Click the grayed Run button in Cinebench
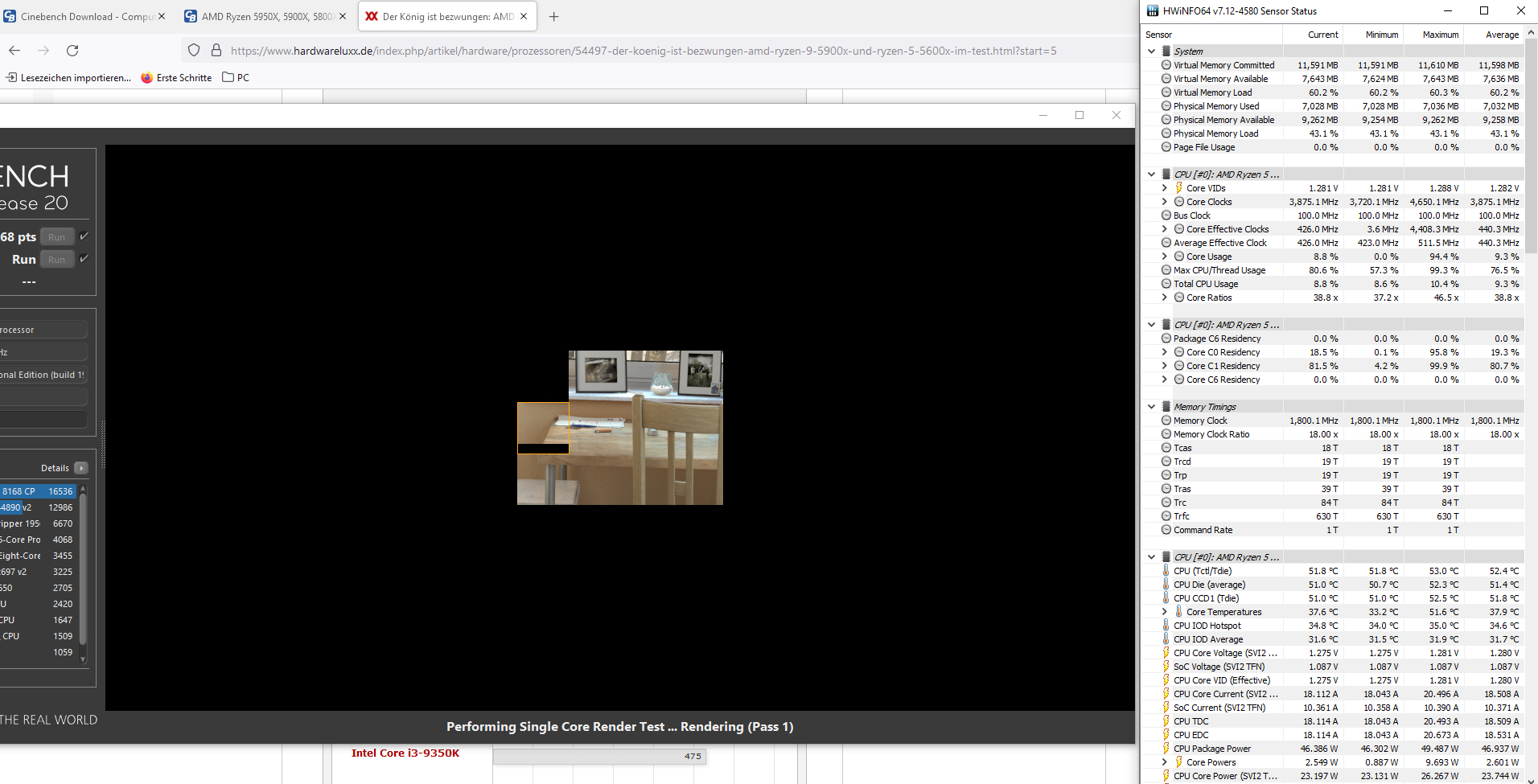Screen dimensions: 1538x784 [x=57, y=236]
